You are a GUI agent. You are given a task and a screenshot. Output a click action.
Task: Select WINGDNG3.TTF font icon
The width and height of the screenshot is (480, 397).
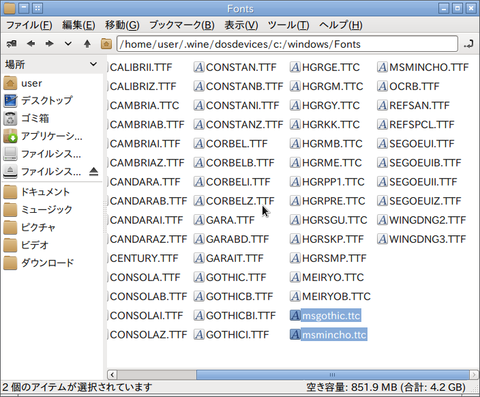(x=382, y=239)
